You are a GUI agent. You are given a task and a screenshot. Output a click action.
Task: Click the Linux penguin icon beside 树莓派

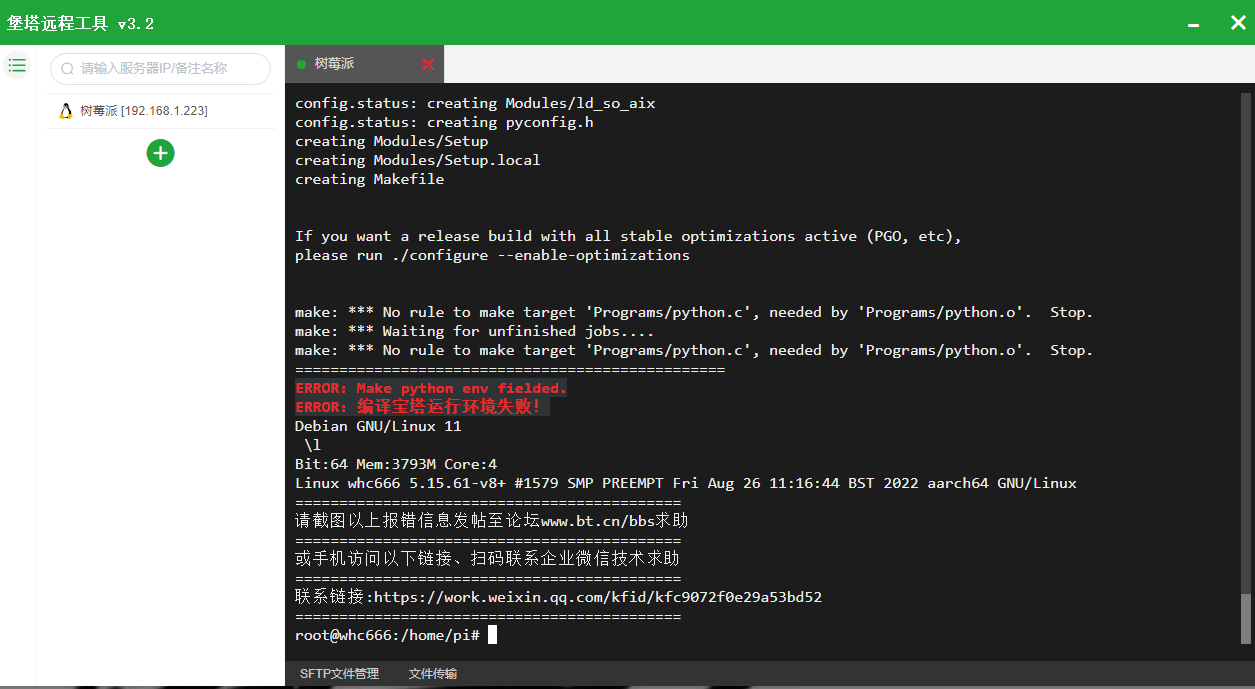pos(65,111)
